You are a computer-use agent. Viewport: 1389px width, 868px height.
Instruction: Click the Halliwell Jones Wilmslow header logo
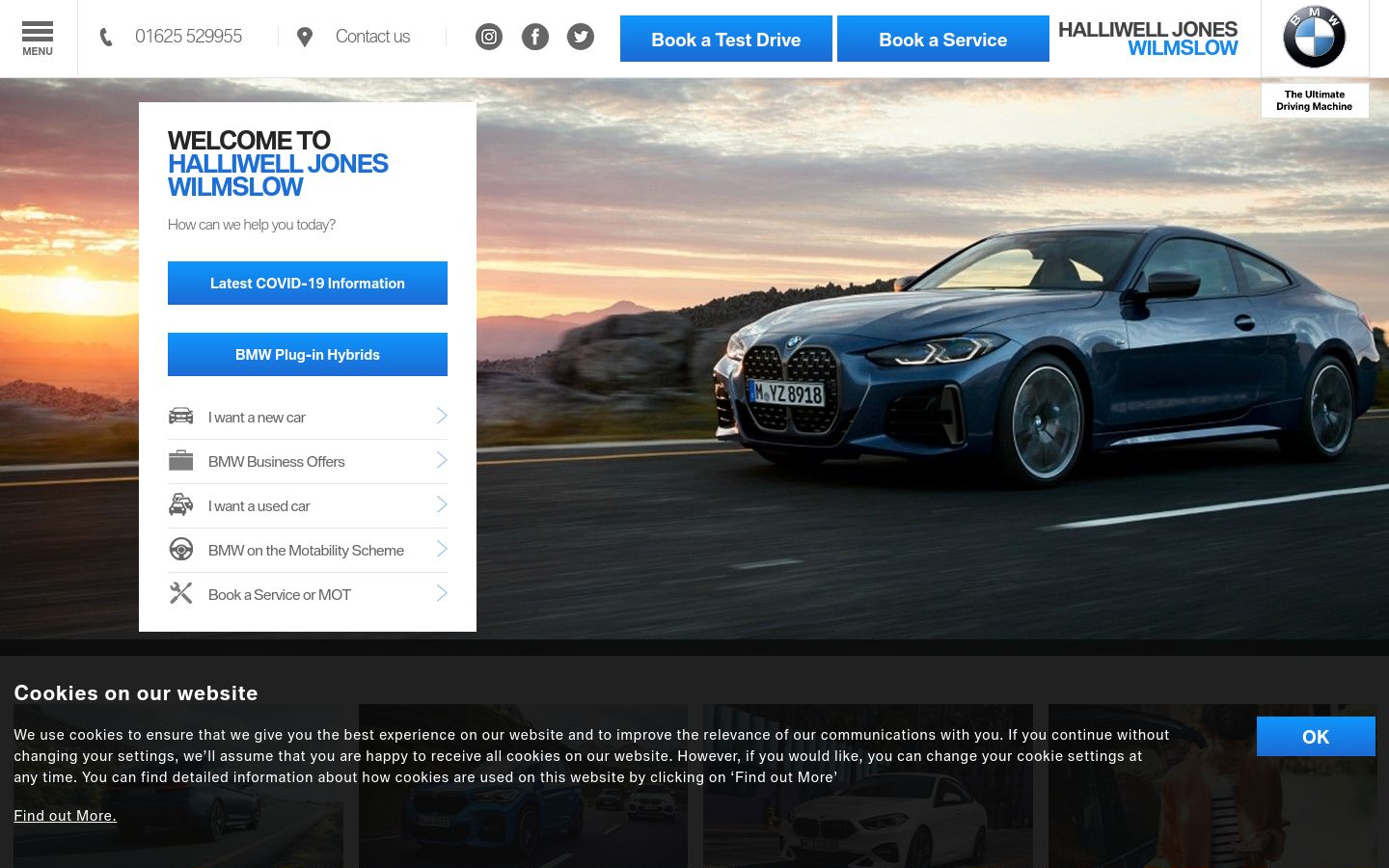tap(1148, 39)
